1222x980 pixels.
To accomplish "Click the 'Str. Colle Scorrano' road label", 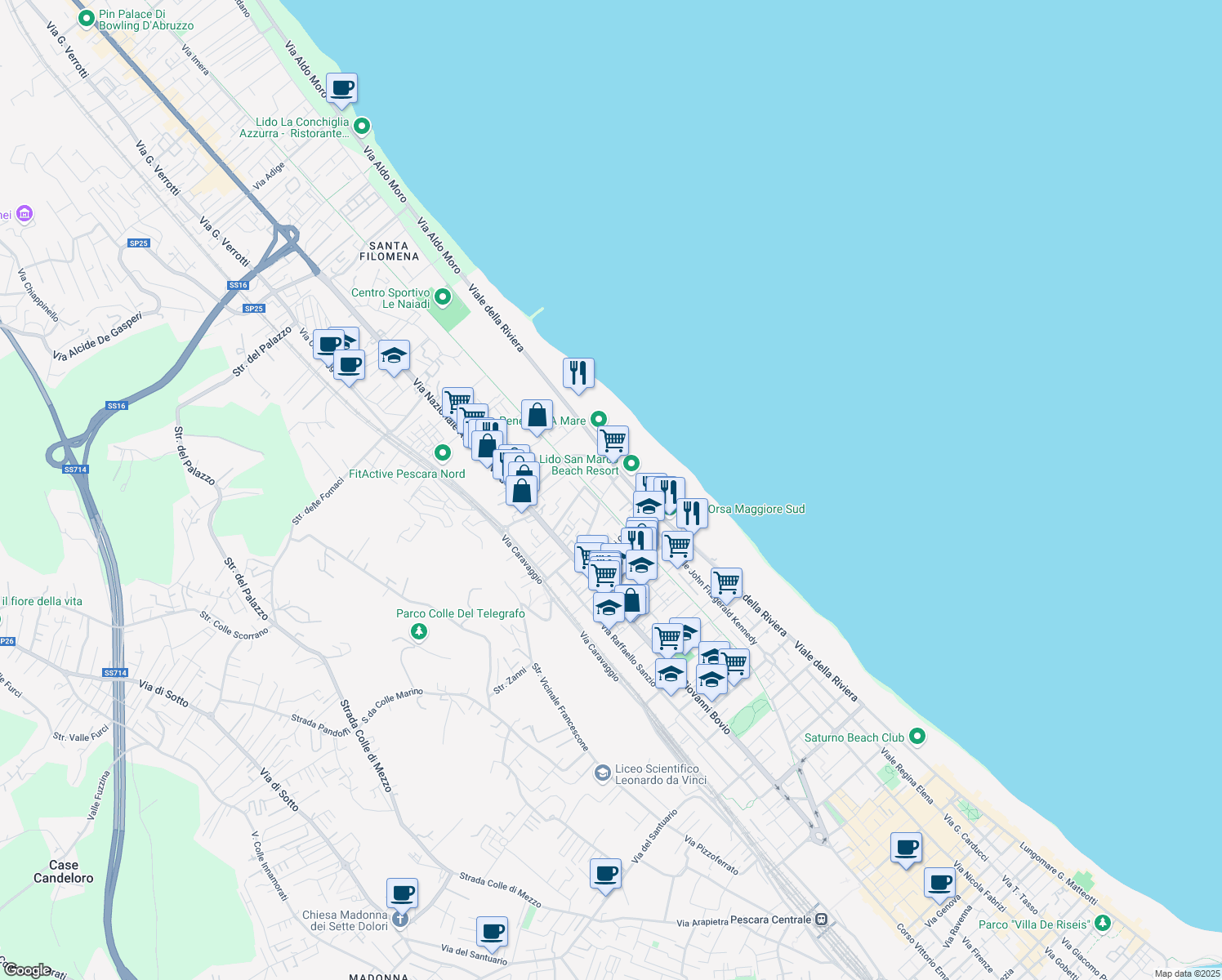I will pyautogui.click(x=234, y=626).
